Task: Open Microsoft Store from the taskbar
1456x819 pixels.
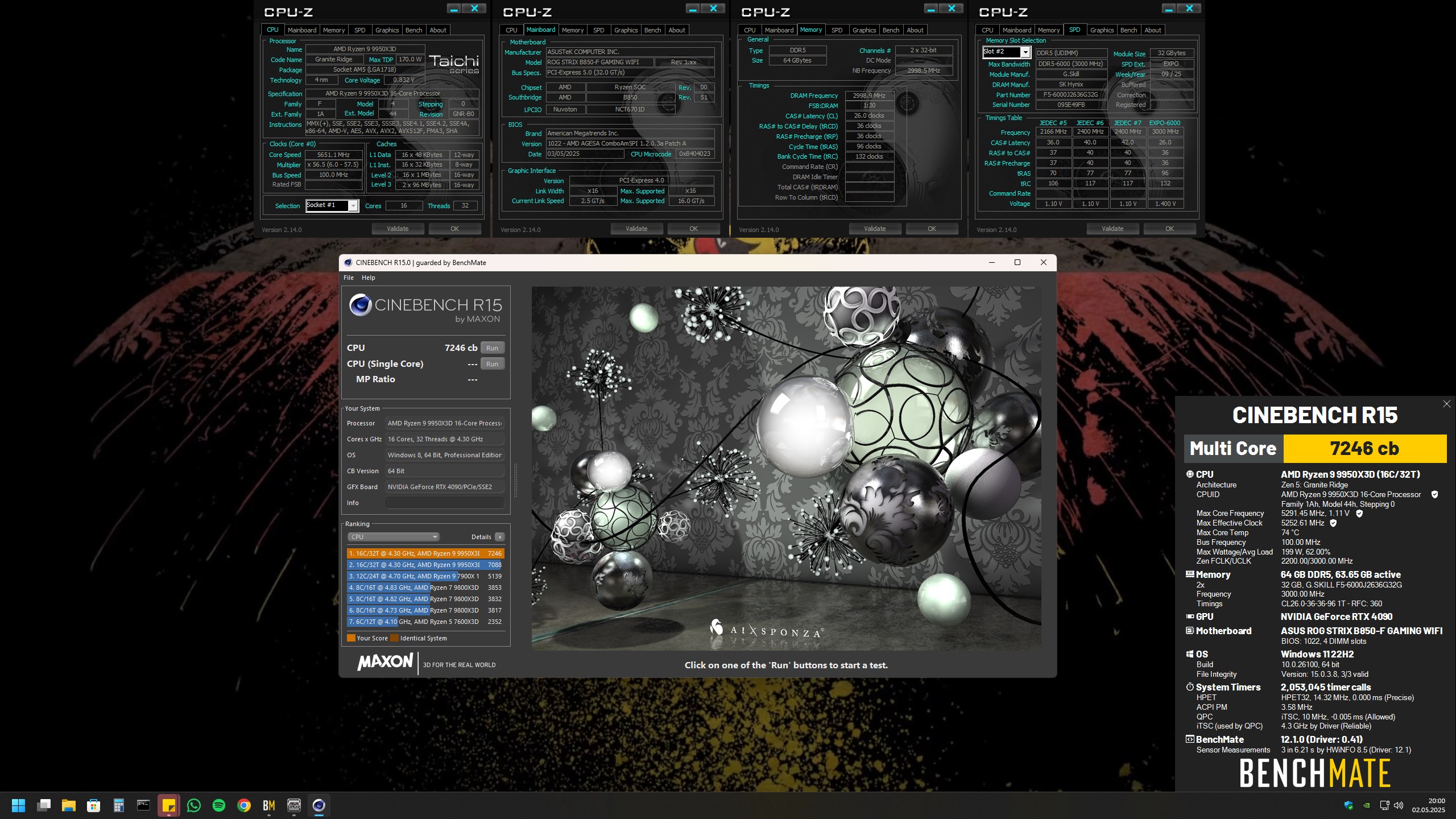Action: [94, 805]
